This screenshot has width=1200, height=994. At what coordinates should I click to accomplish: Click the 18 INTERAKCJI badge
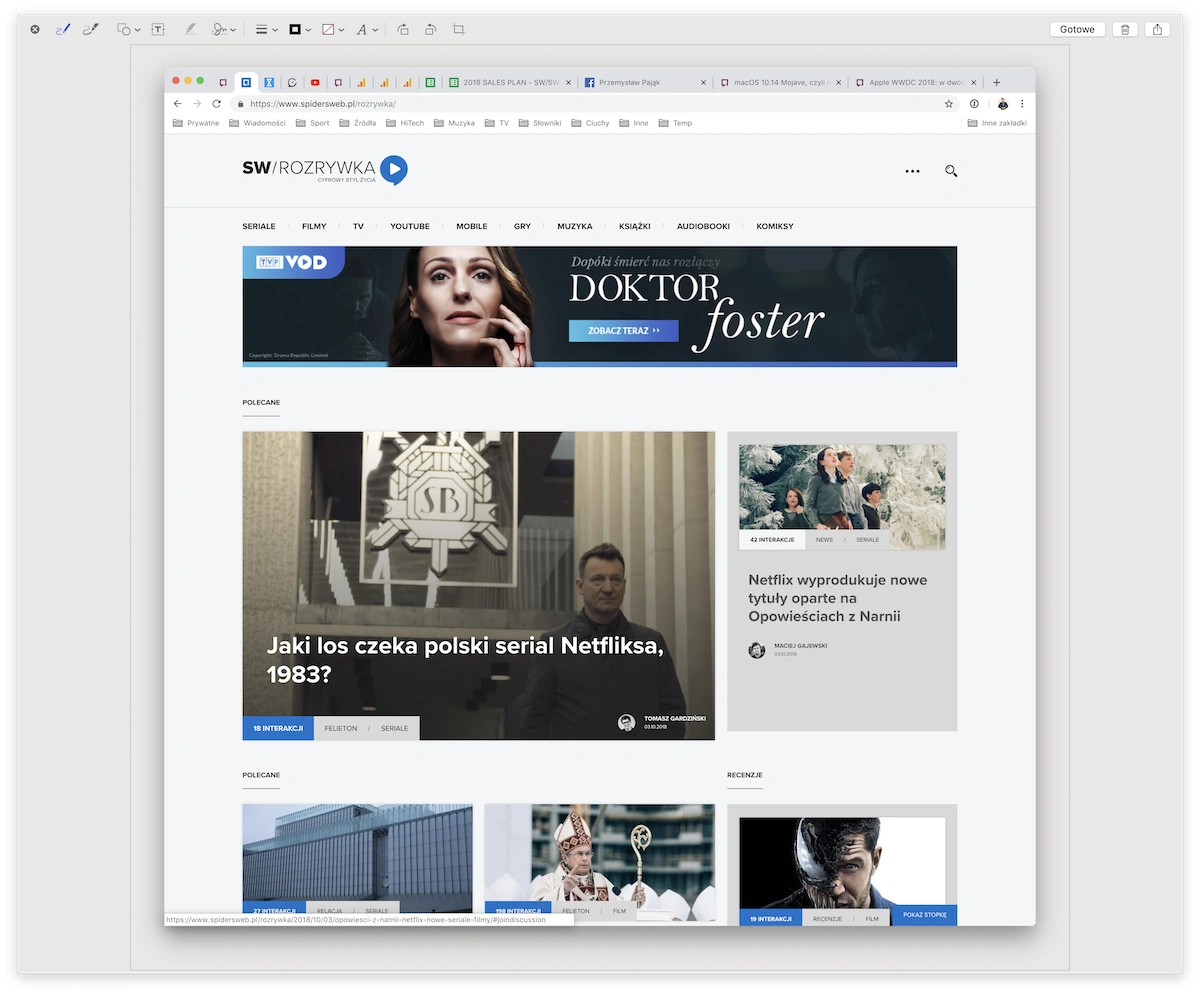278,728
